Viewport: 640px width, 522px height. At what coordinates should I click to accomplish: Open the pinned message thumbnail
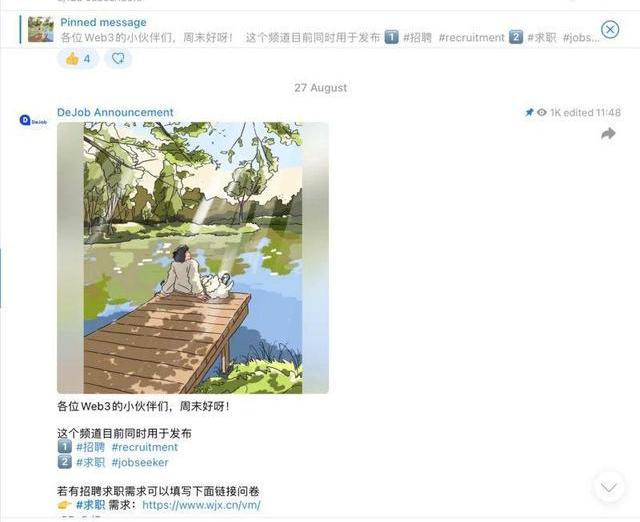tap(40, 29)
